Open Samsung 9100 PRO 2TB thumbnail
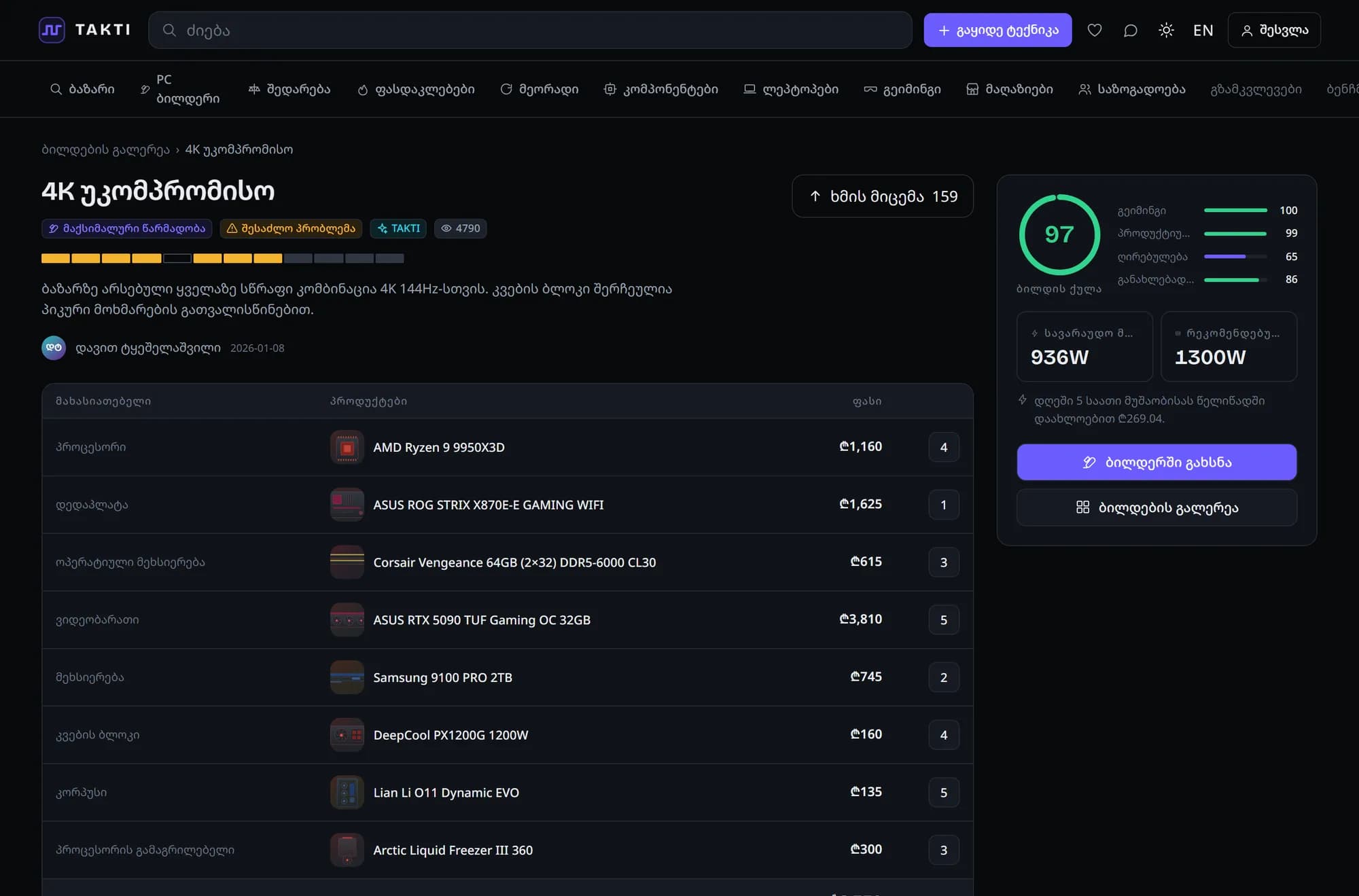 tap(347, 677)
